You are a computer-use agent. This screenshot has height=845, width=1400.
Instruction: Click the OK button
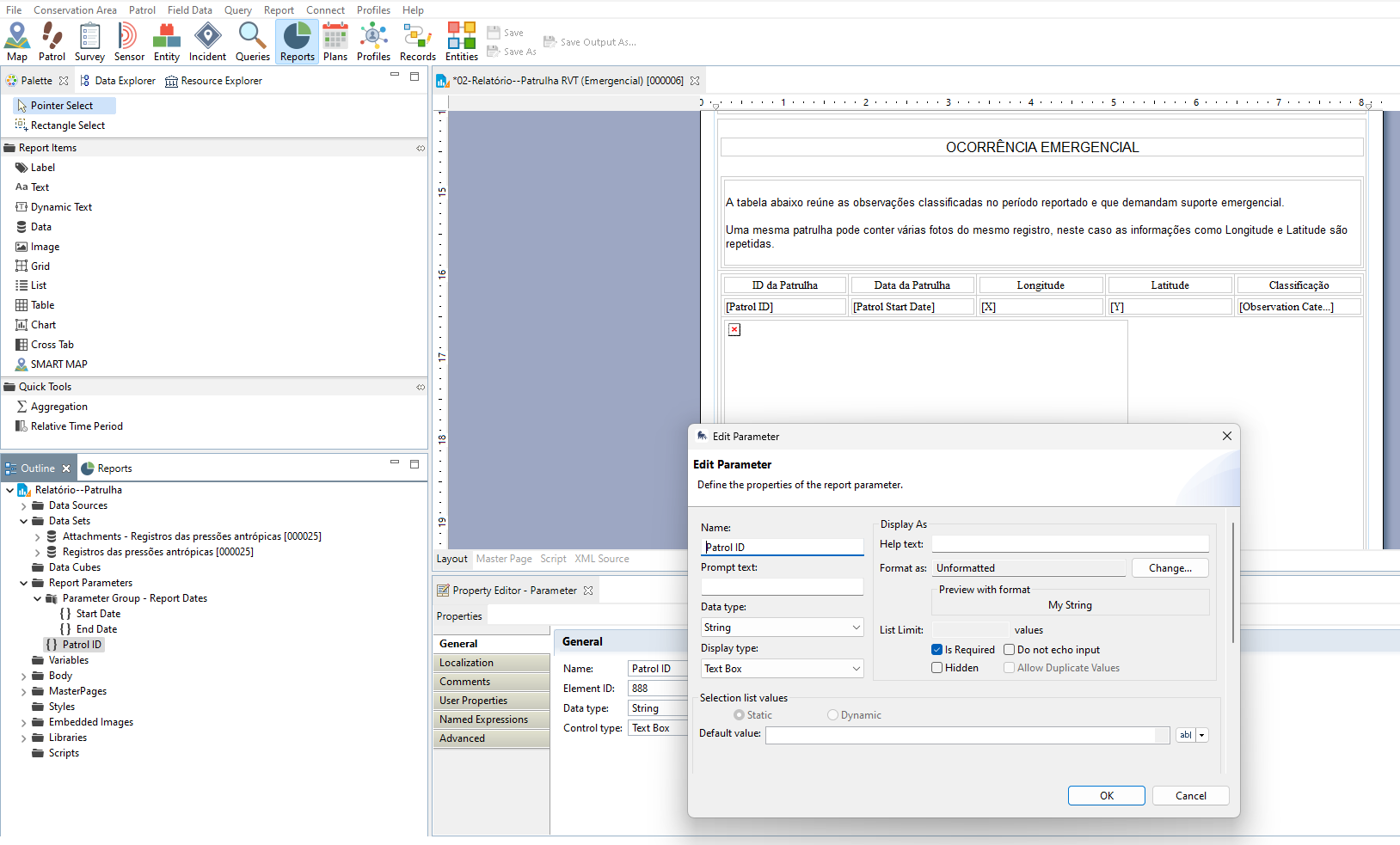point(1106,796)
